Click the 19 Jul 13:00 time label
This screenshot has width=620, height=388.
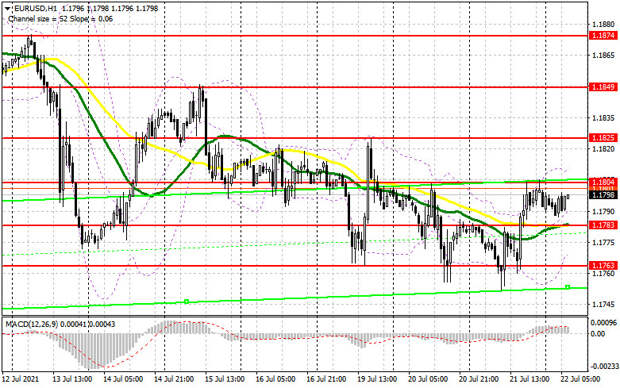pos(377,379)
